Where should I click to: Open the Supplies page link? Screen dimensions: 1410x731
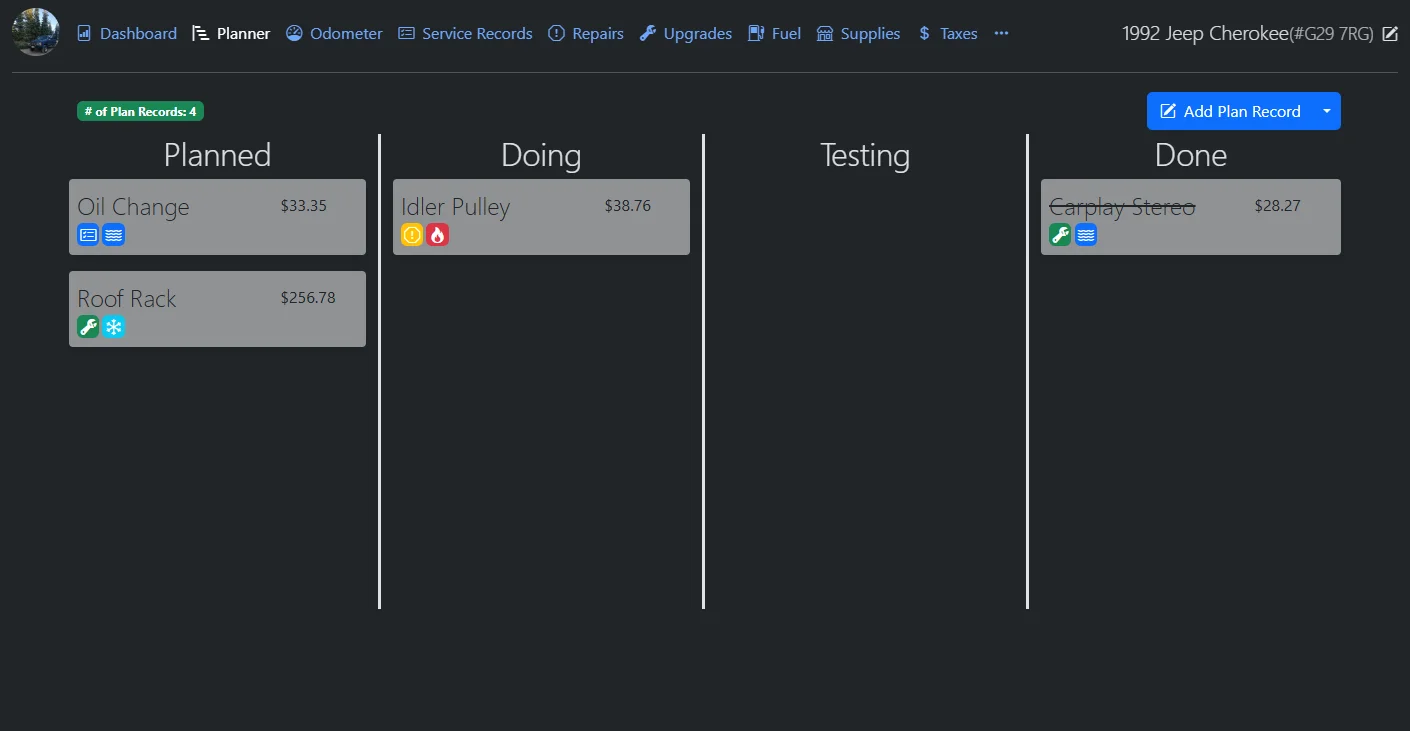[858, 33]
